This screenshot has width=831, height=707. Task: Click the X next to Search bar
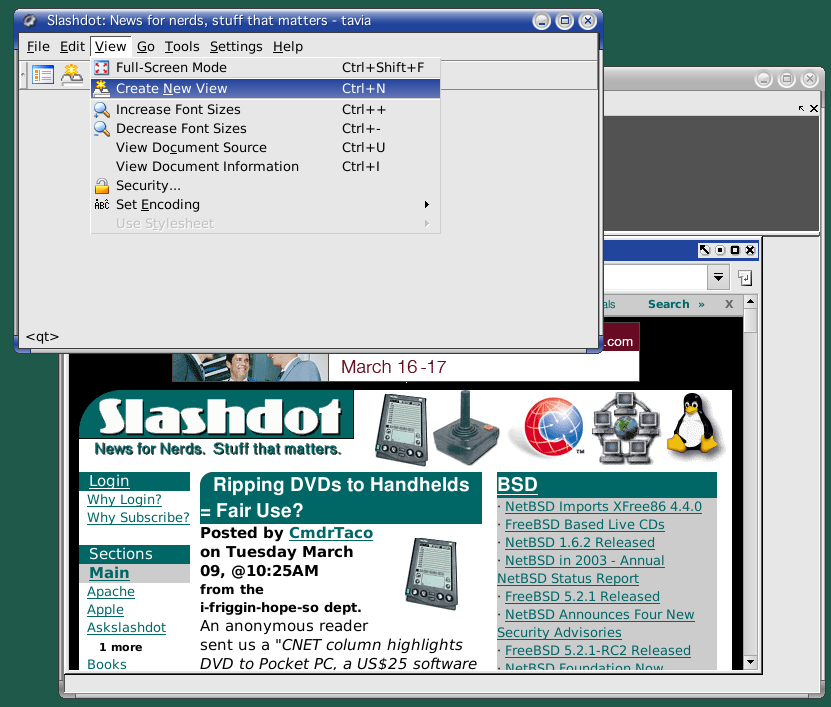click(x=729, y=304)
